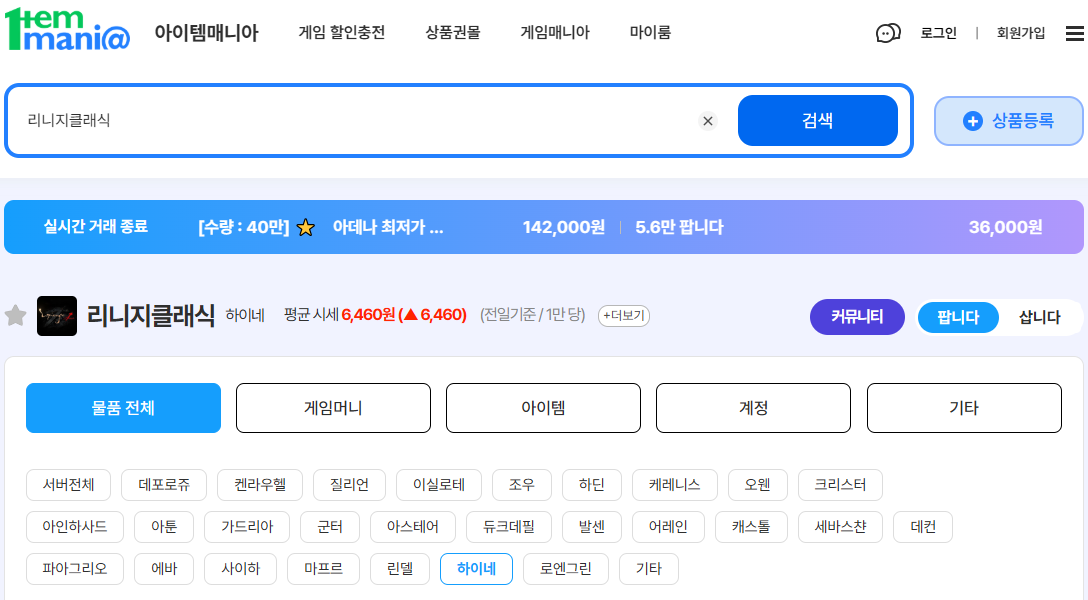Filter by server 파아그리오
1088x600 pixels.
(x=75, y=569)
